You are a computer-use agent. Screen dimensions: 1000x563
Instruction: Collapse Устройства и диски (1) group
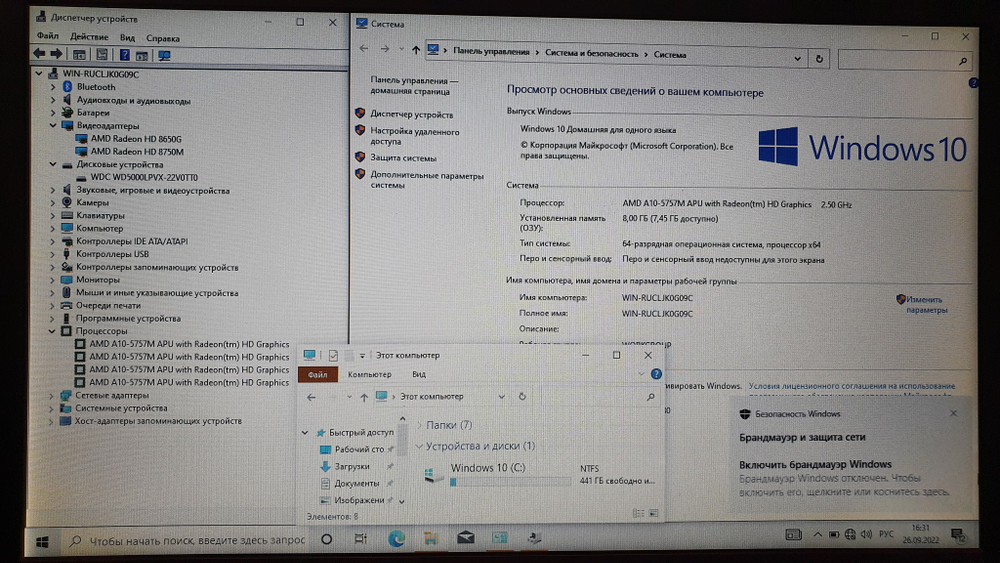click(419, 446)
